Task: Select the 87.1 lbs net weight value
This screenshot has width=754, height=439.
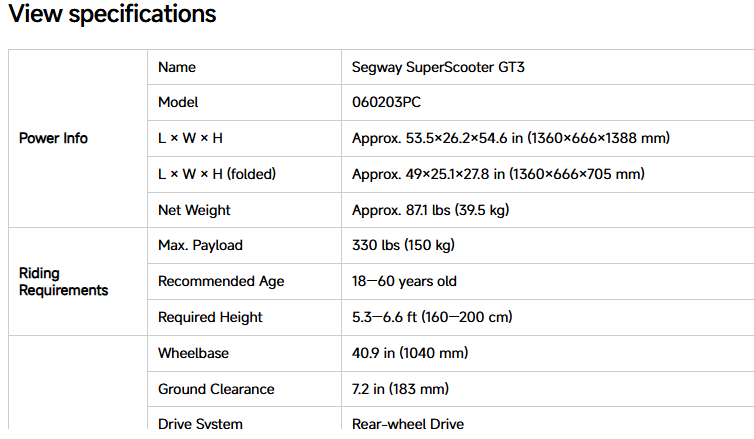Action: (x=430, y=210)
